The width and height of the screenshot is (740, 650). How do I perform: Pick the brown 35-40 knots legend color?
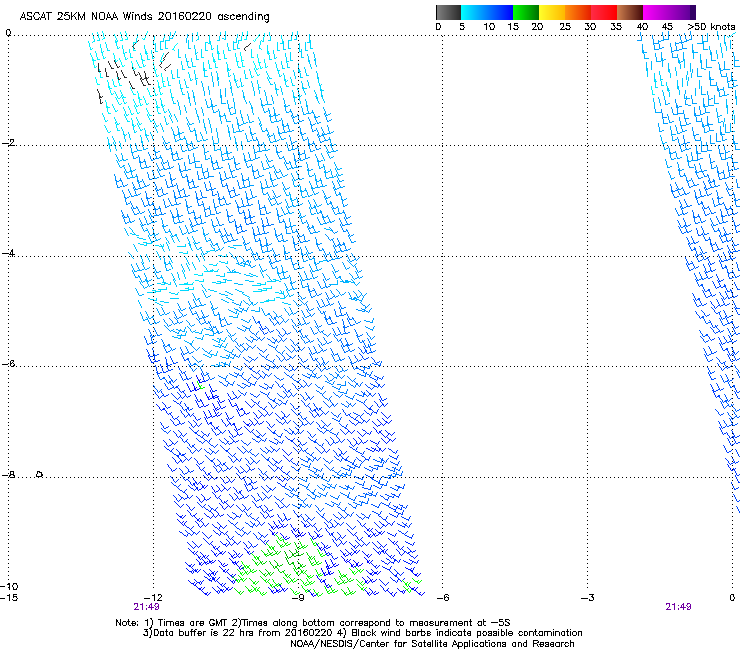[x=630, y=12]
